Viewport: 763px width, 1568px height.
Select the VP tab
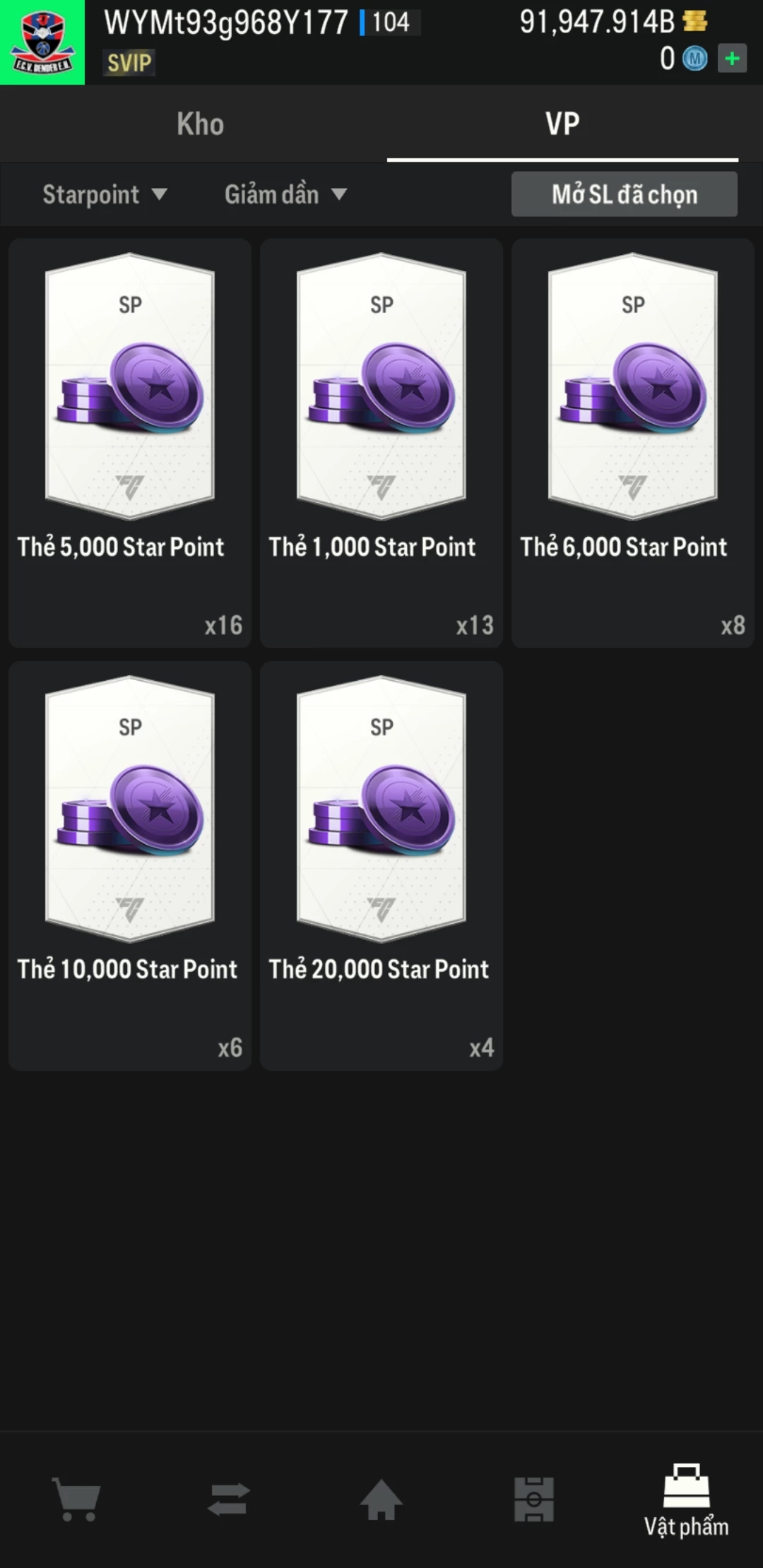click(x=562, y=124)
